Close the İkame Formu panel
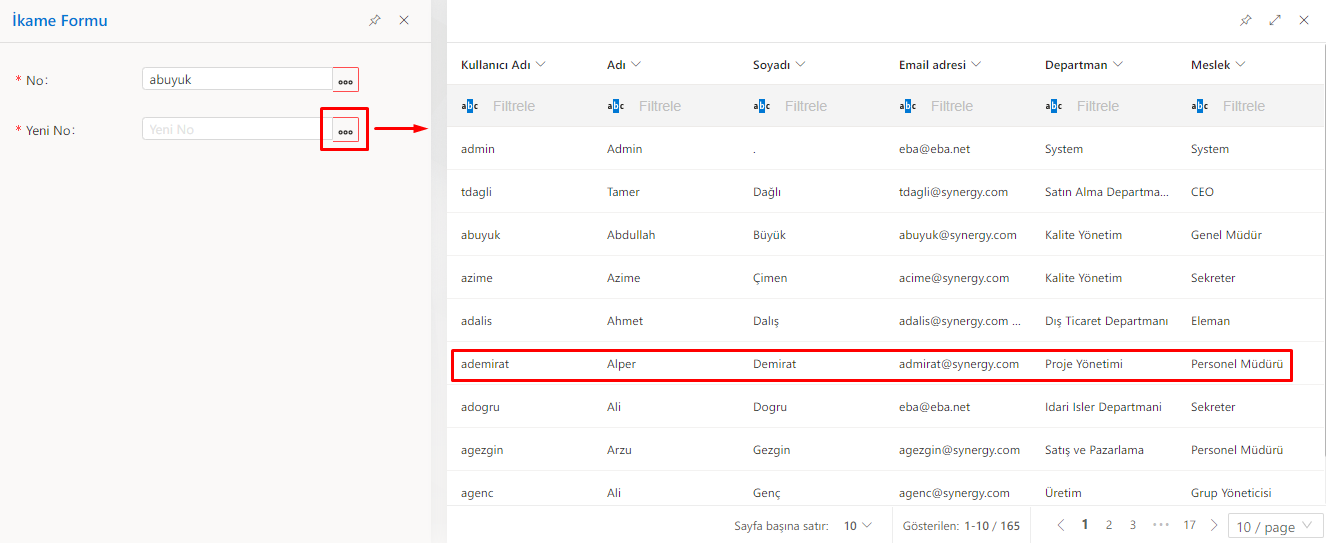Viewport: 1326px width, 543px height. pyautogui.click(x=404, y=20)
